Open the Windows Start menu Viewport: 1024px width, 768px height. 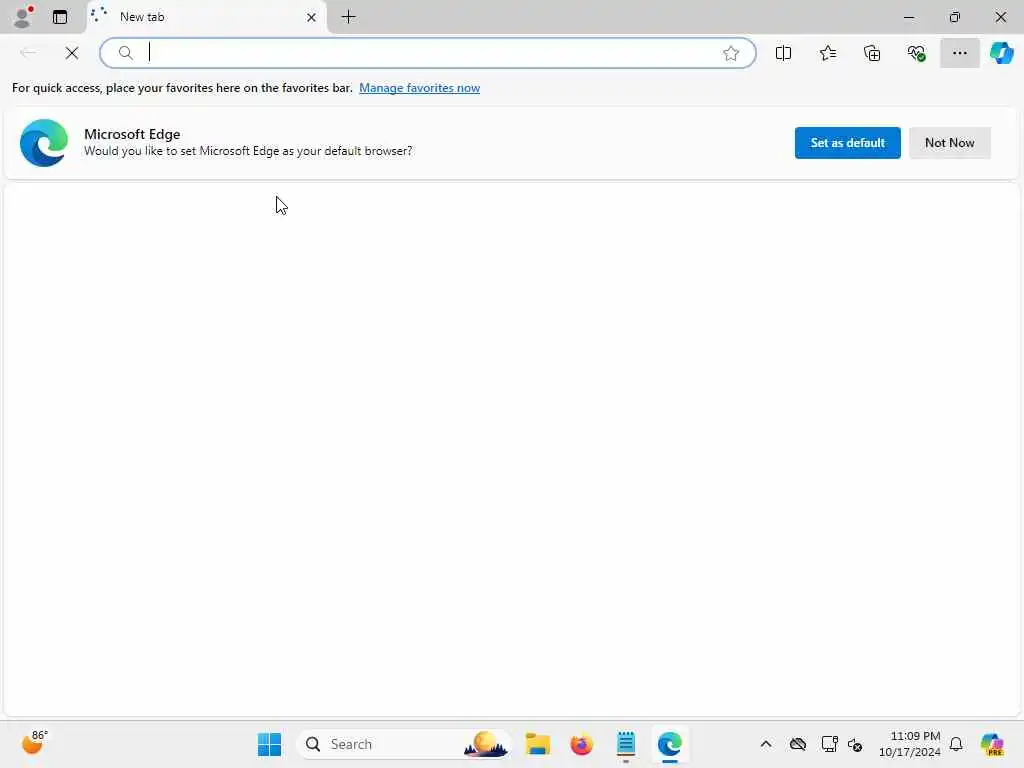point(269,744)
